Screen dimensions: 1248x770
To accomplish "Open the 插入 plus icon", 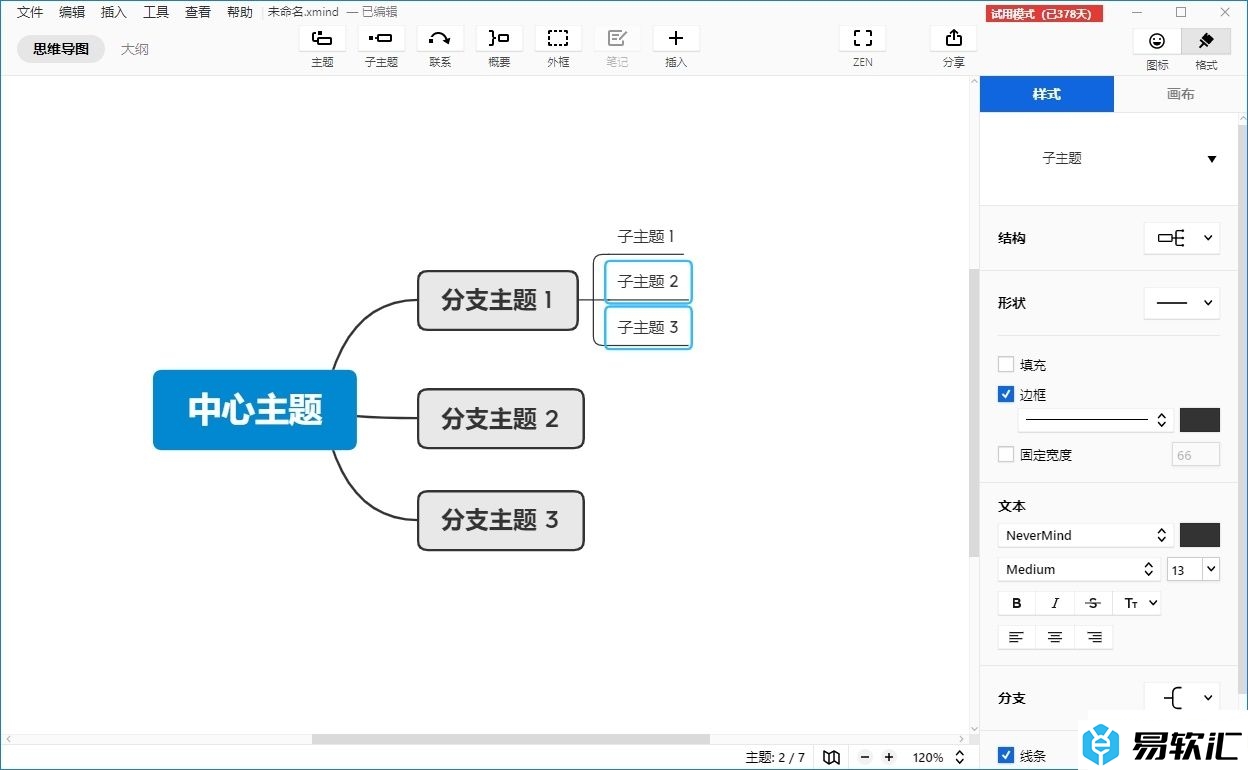I will coord(676,38).
